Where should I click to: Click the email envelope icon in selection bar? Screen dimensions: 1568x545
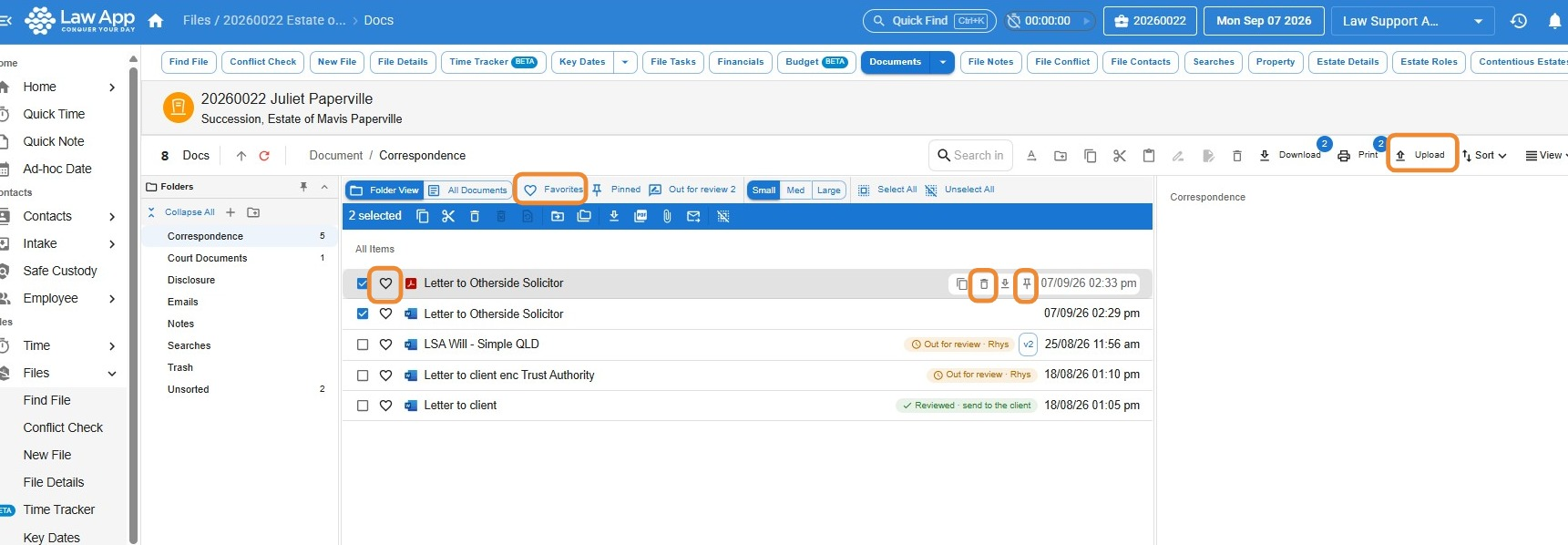click(693, 216)
